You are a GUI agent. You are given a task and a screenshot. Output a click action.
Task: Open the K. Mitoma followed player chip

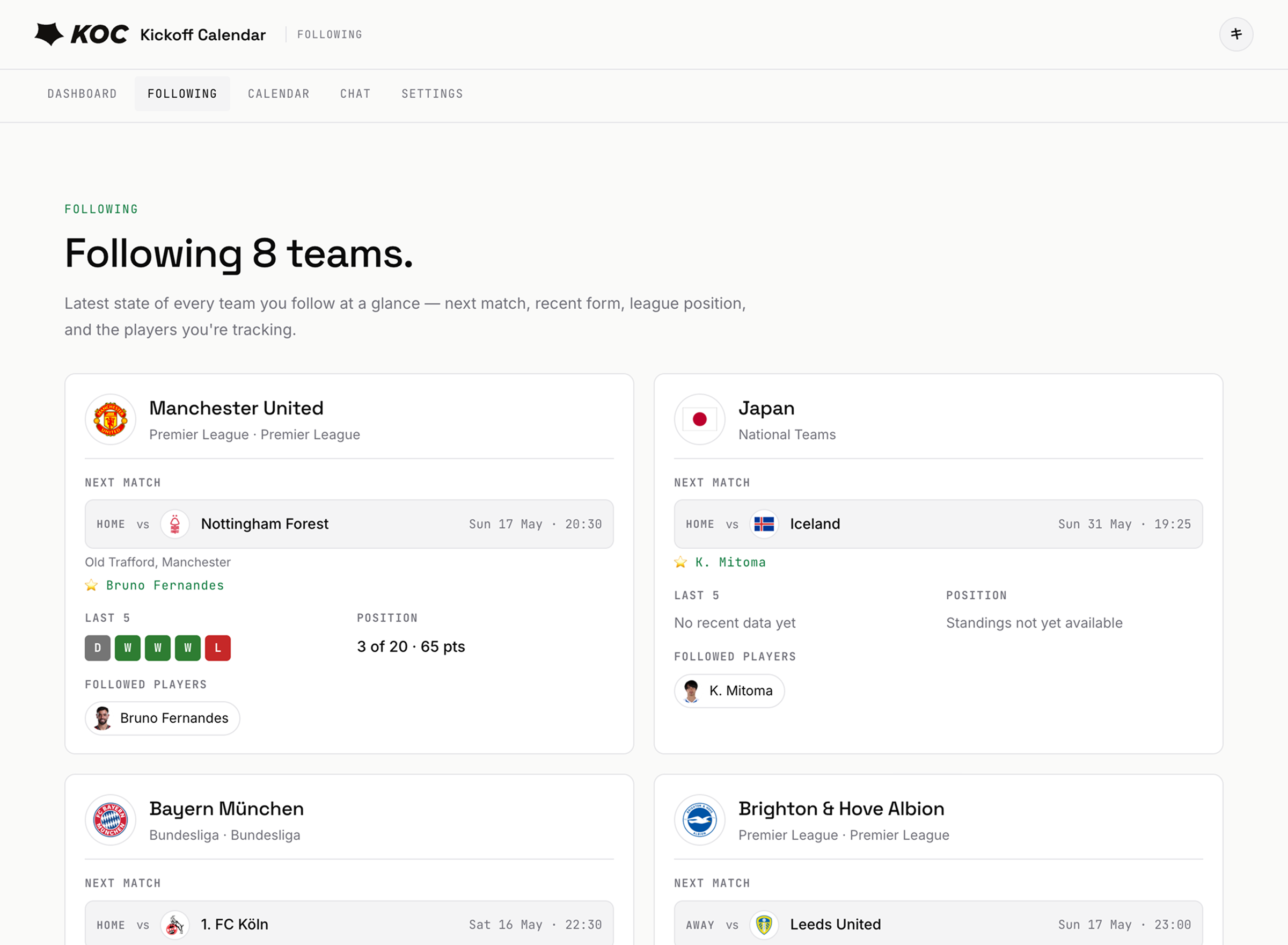(729, 691)
